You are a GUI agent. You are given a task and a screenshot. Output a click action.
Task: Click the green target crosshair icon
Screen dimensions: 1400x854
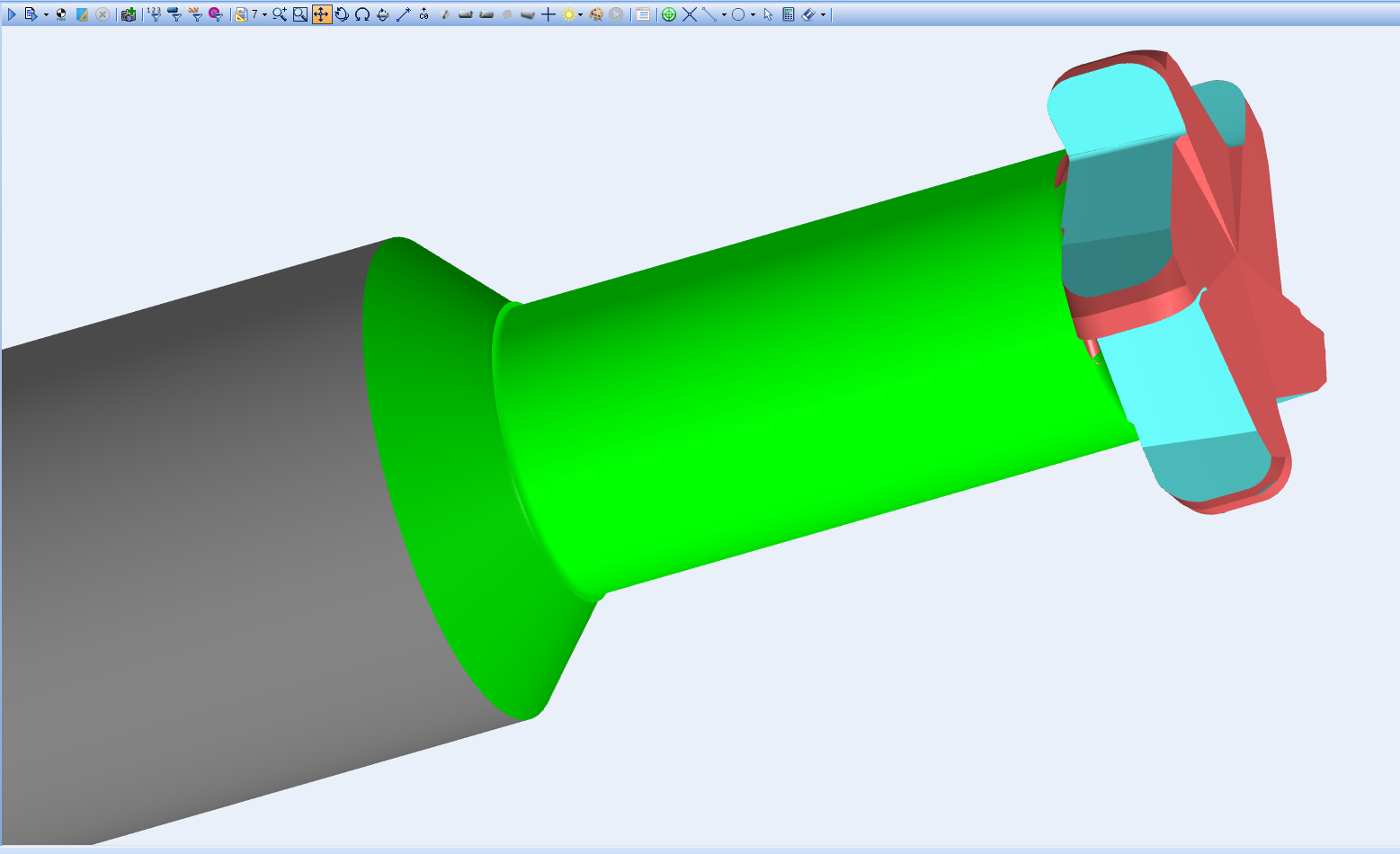tap(669, 14)
